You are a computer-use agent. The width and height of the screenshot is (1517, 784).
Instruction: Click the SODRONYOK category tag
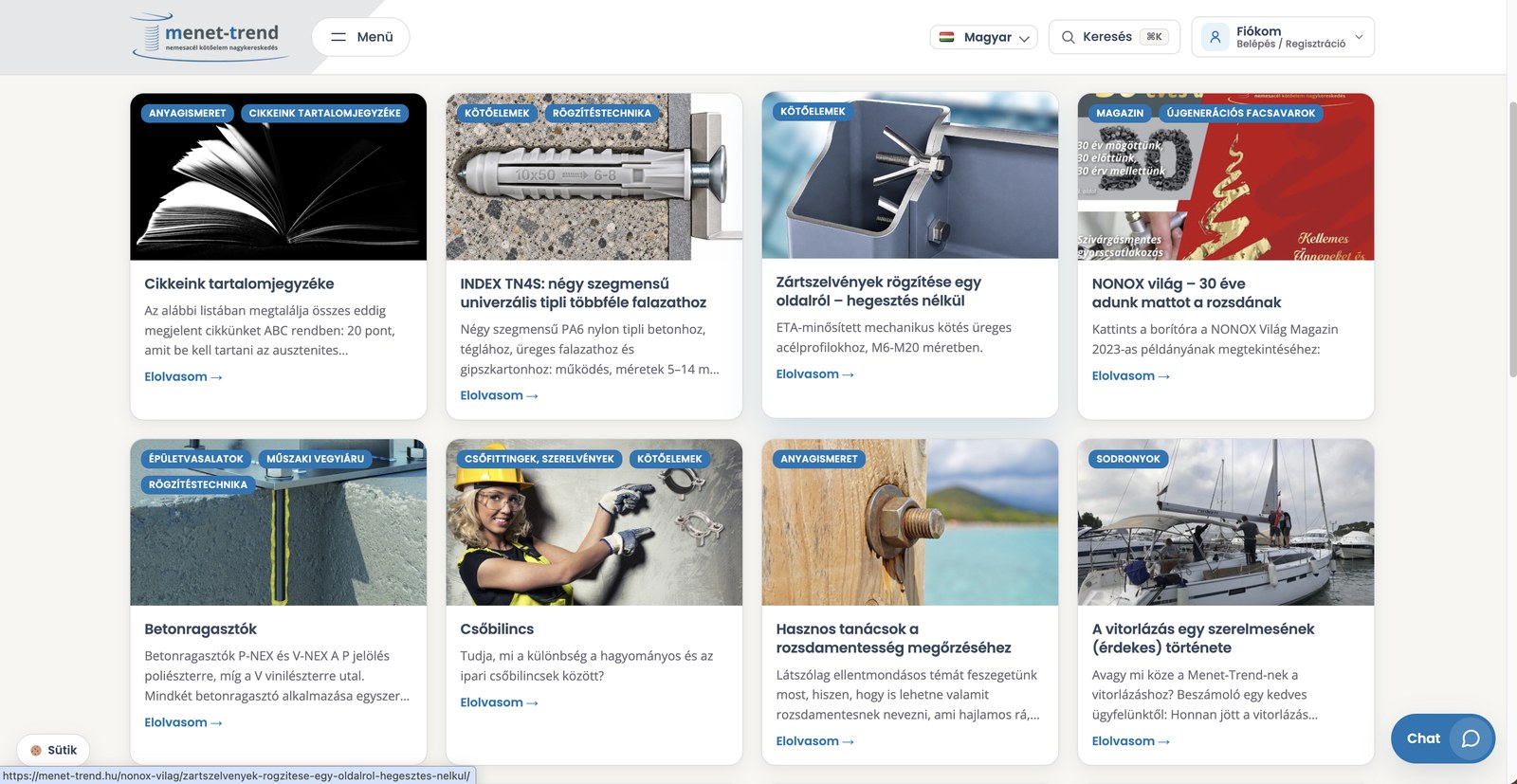pos(1128,459)
